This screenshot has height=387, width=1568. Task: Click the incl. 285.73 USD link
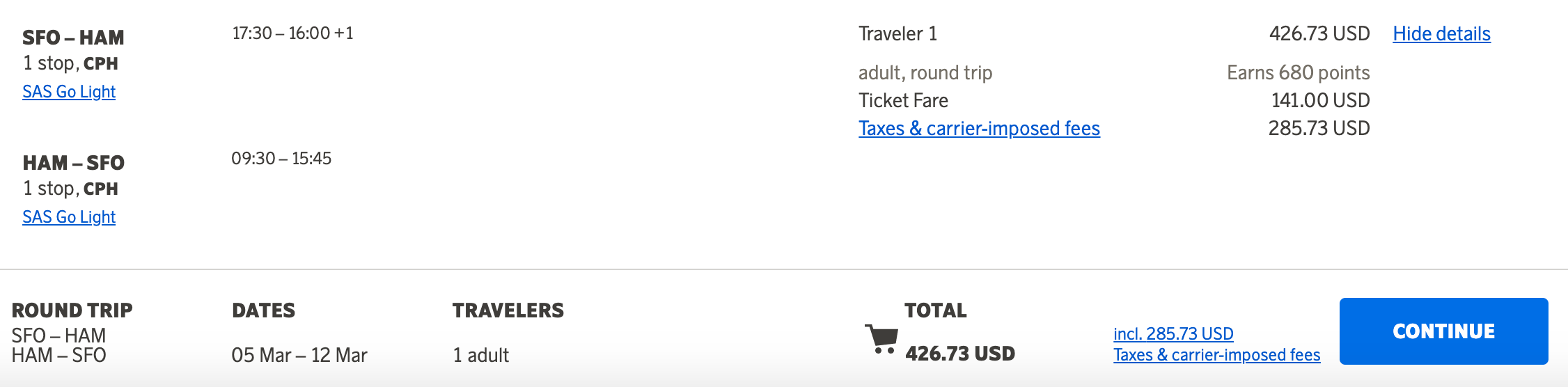pos(1173,334)
